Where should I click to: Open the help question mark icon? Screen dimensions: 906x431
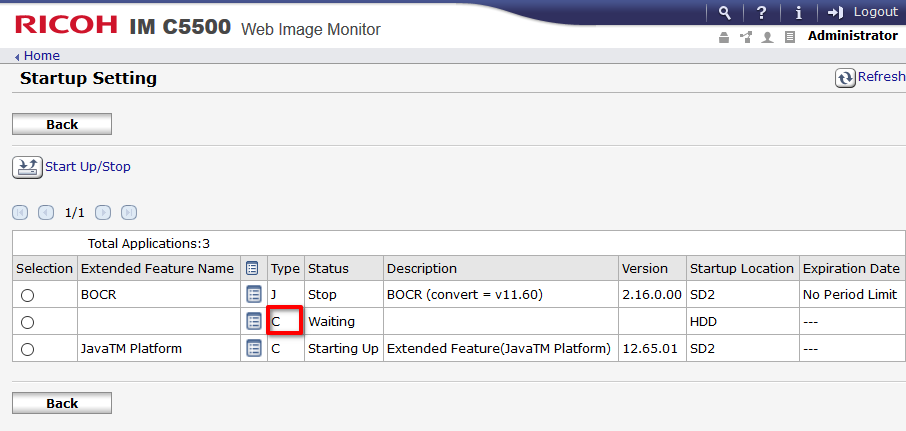tap(761, 12)
